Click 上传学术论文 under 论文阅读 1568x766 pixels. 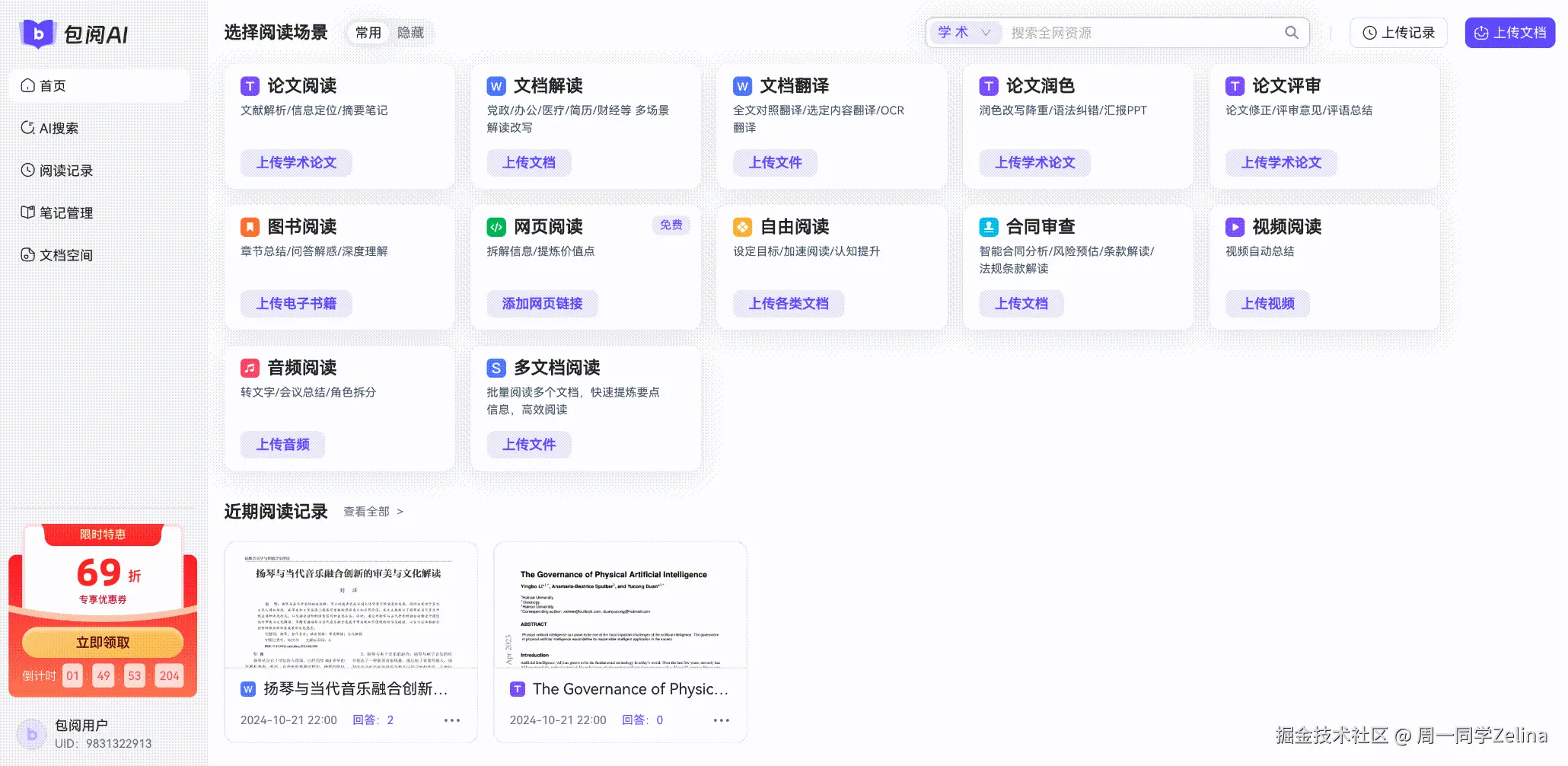[297, 162]
